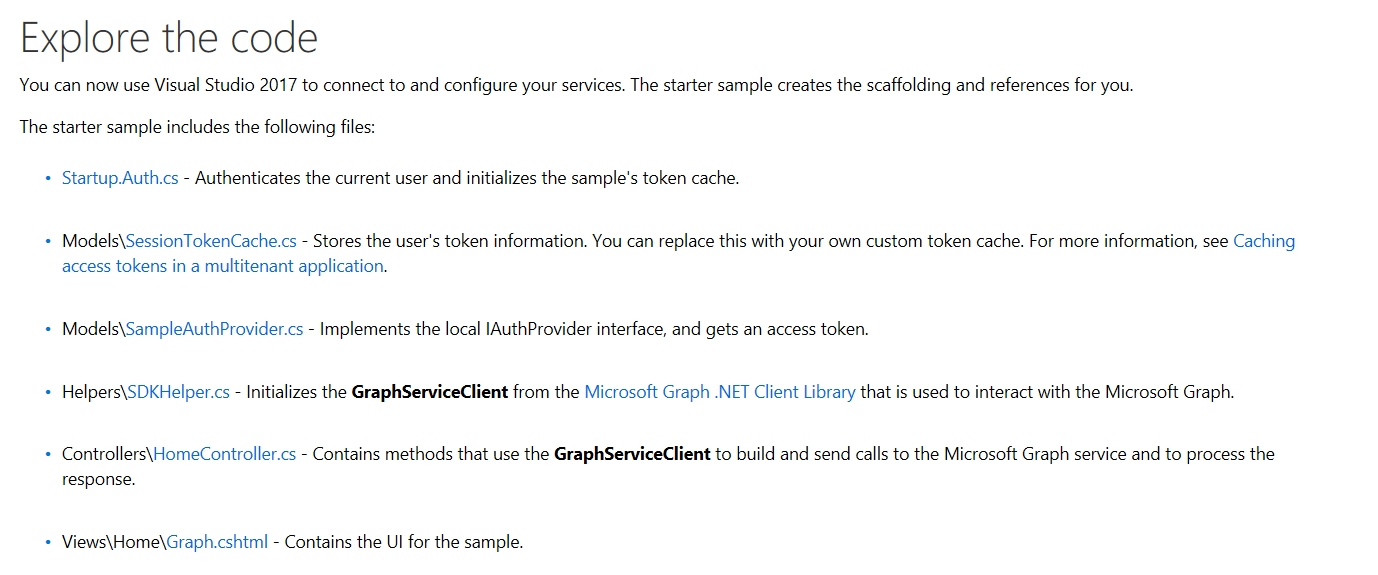Viewport: 1378px width, 575px height.
Task: Click bold GraphServiceClient in the HomeController bullet
Action: (632, 454)
